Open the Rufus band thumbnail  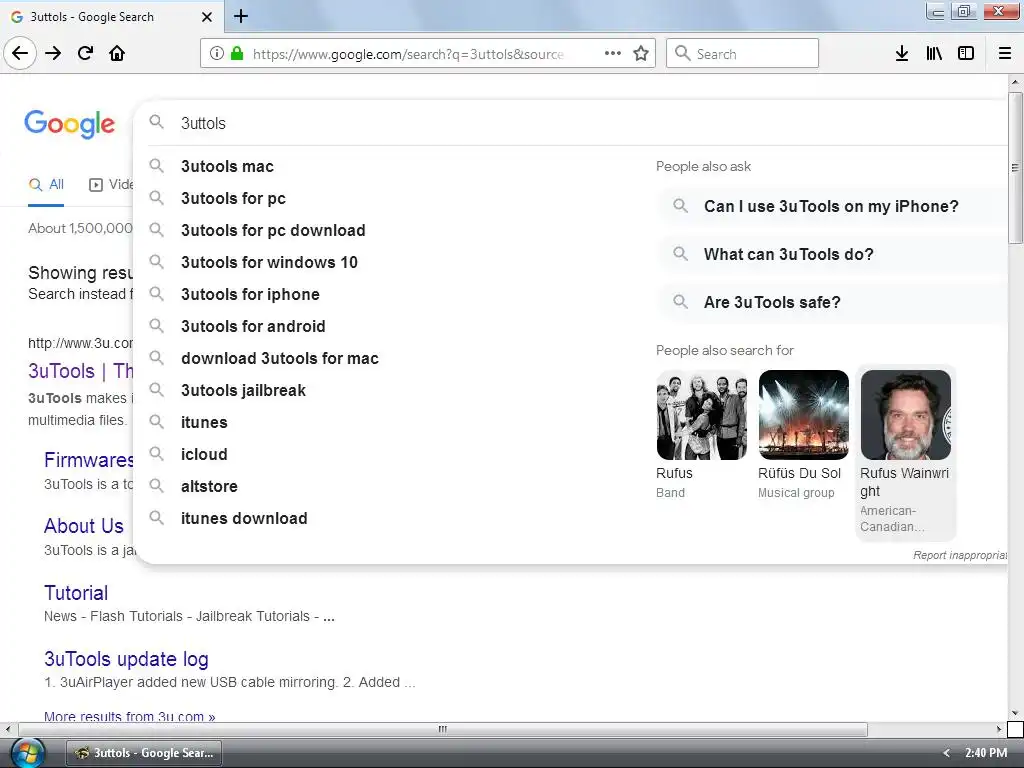(x=701, y=415)
